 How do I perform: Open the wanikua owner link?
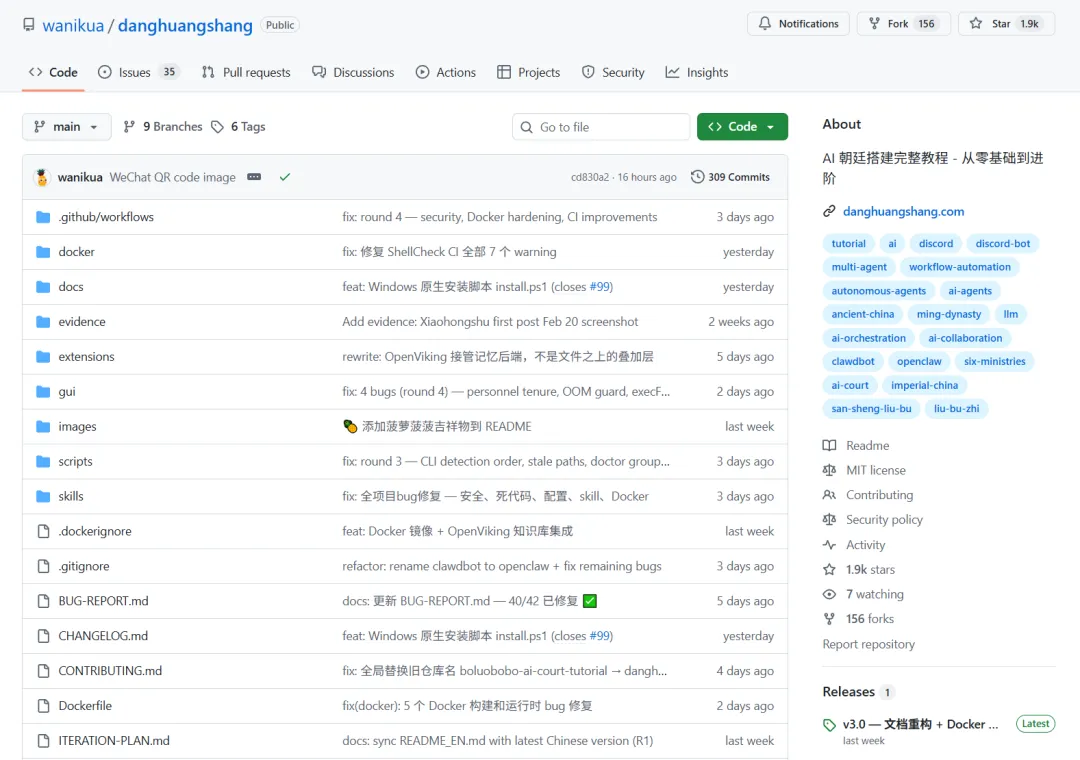click(x=73, y=25)
